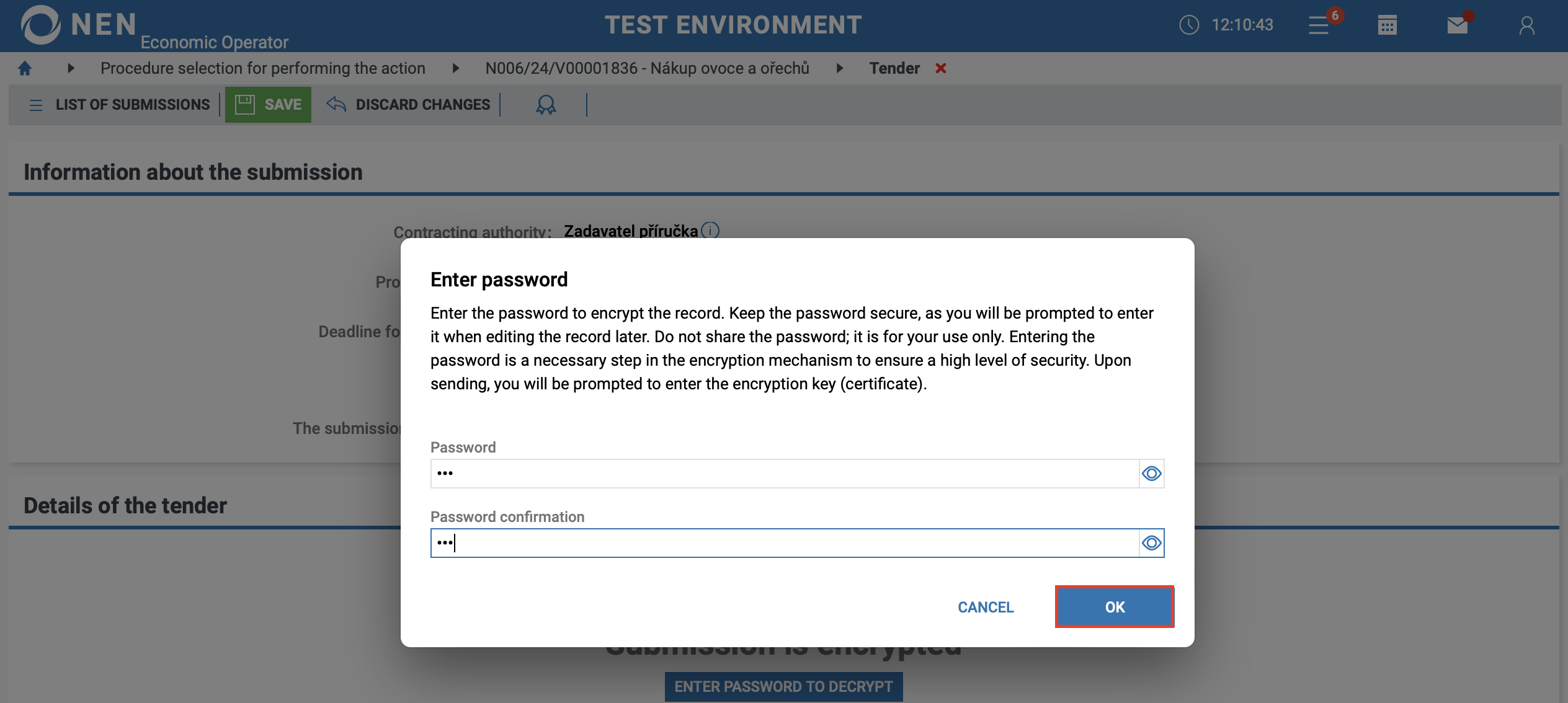Expand arrow after Procedure selection breadcrumb

456,68
